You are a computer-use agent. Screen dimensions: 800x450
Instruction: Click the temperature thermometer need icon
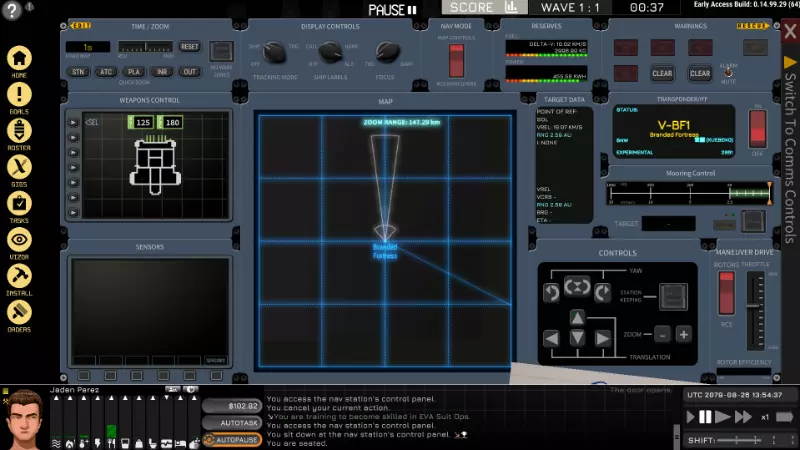(x=84, y=443)
